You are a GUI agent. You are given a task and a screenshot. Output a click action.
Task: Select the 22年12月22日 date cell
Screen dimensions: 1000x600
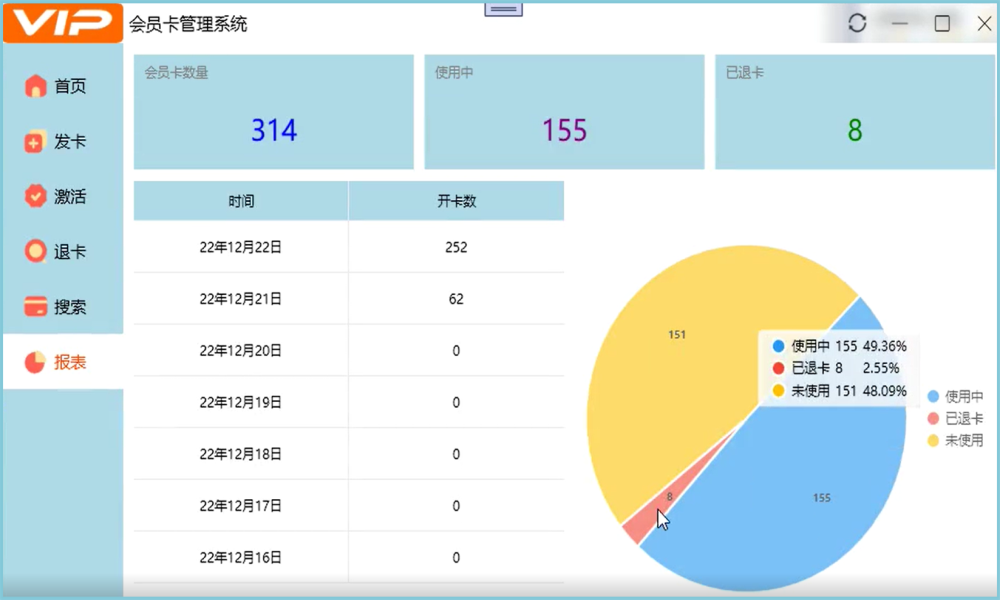[241, 247]
